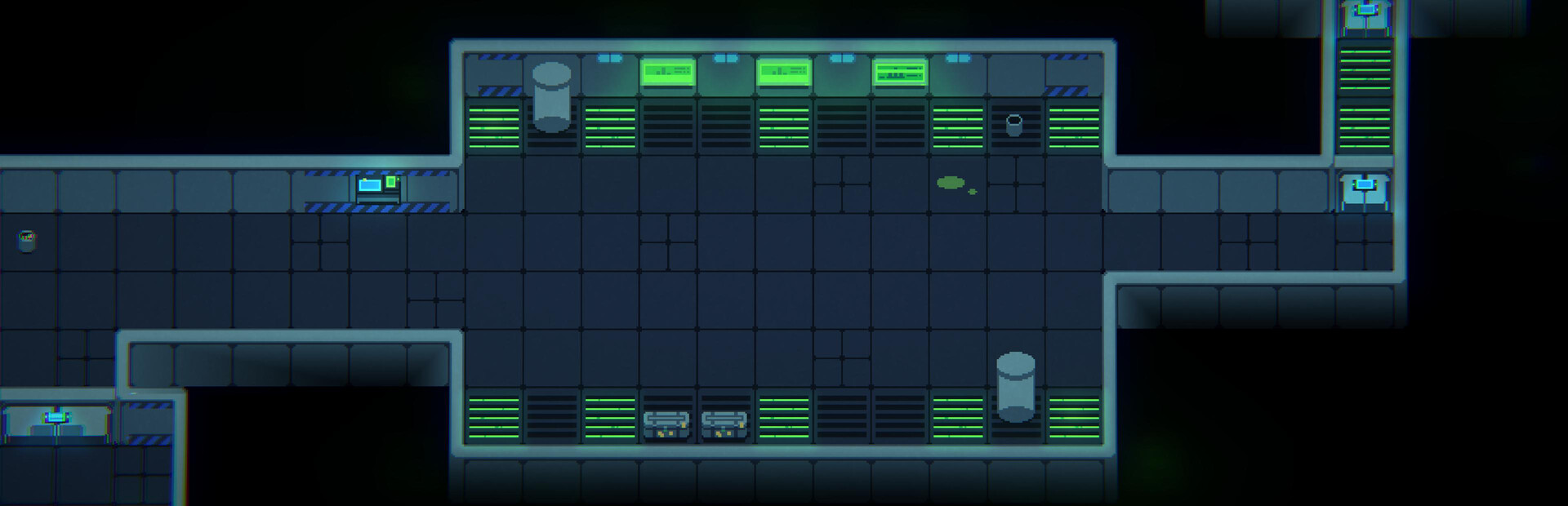The height and width of the screenshot is (506, 1568).
Task: Click the small barrel in far-left corridor
Action: click(x=27, y=240)
